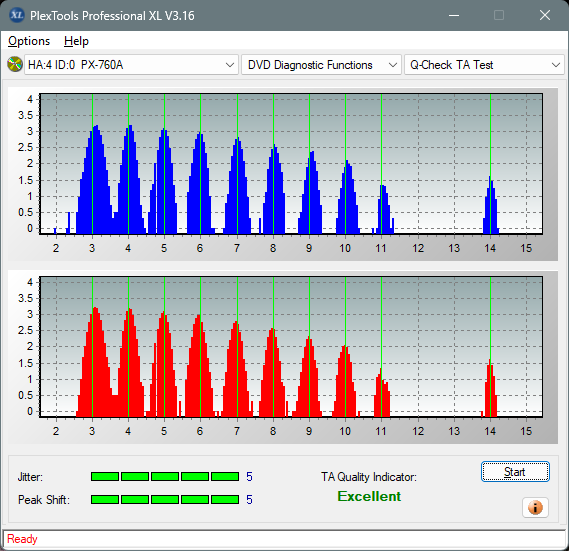Click the Start button
The image size is (569, 551).
(515, 472)
